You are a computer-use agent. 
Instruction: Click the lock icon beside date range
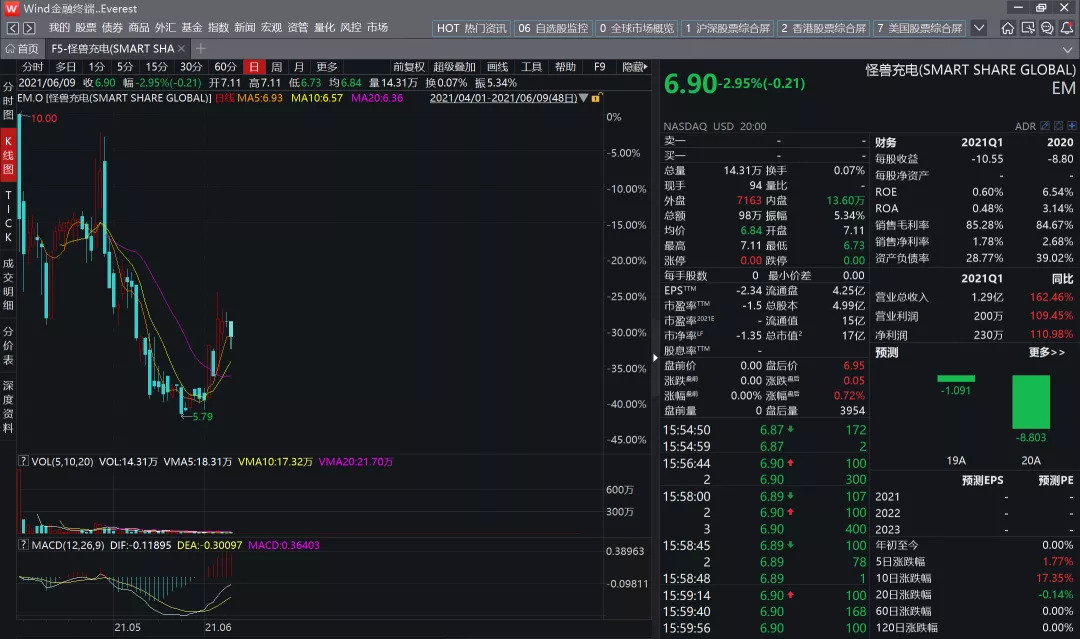596,98
